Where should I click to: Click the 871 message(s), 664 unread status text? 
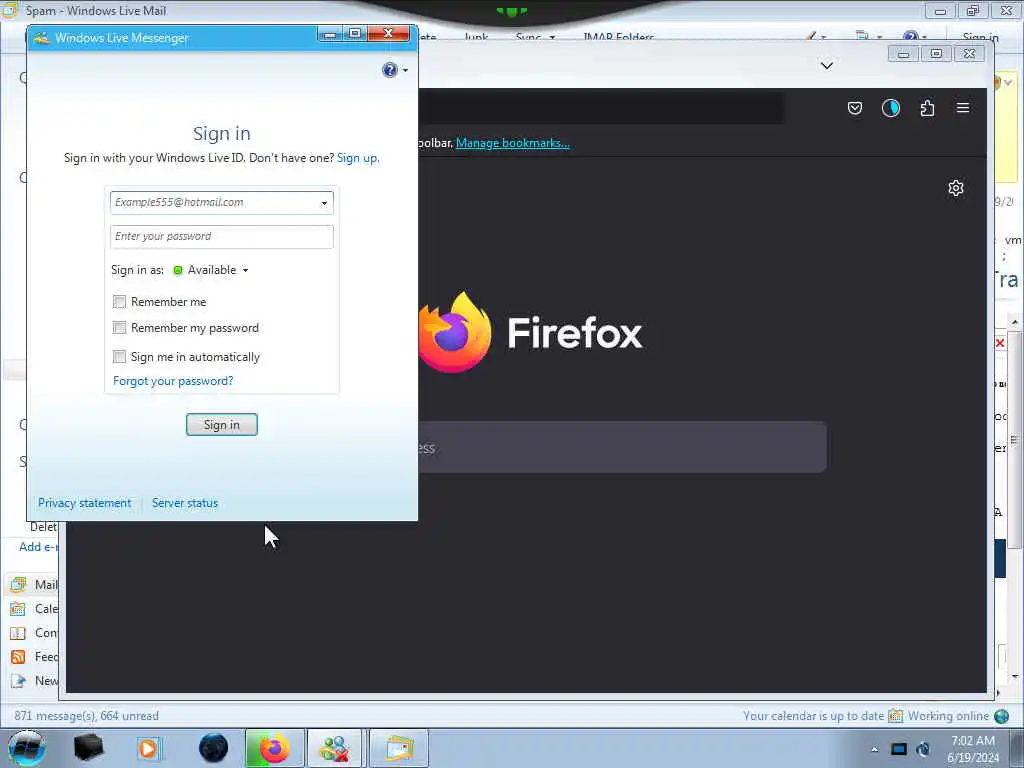click(x=86, y=716)
